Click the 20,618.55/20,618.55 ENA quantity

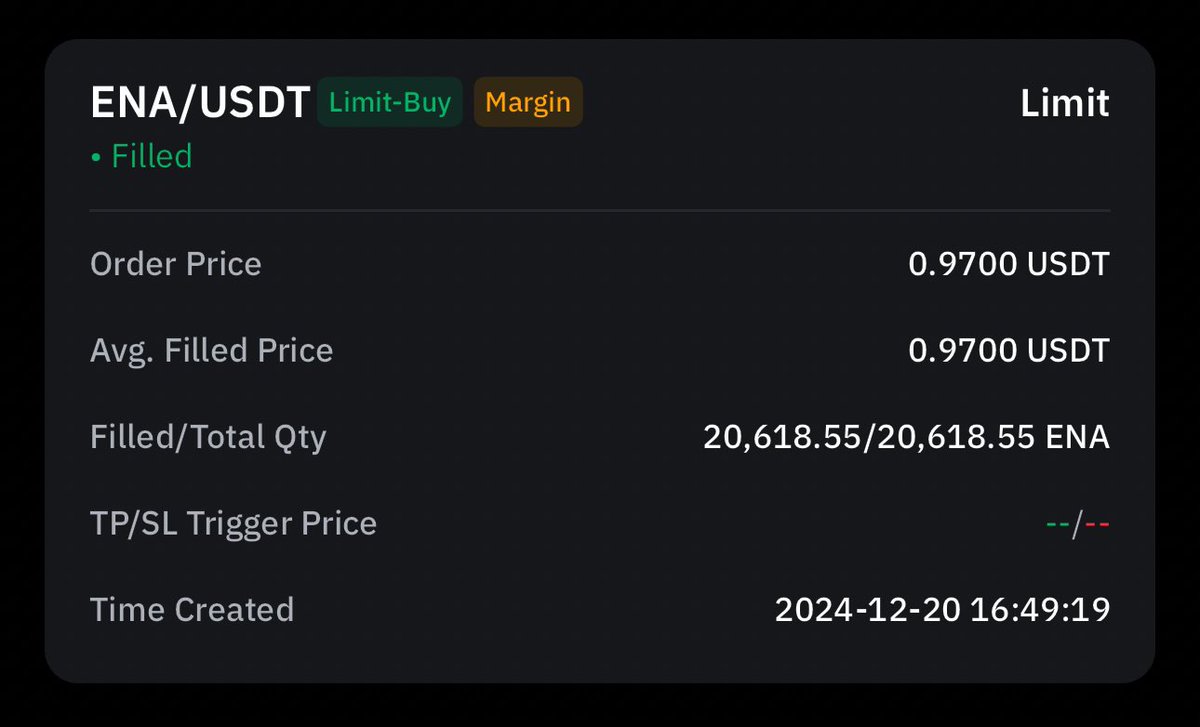[x=907, y=437]
